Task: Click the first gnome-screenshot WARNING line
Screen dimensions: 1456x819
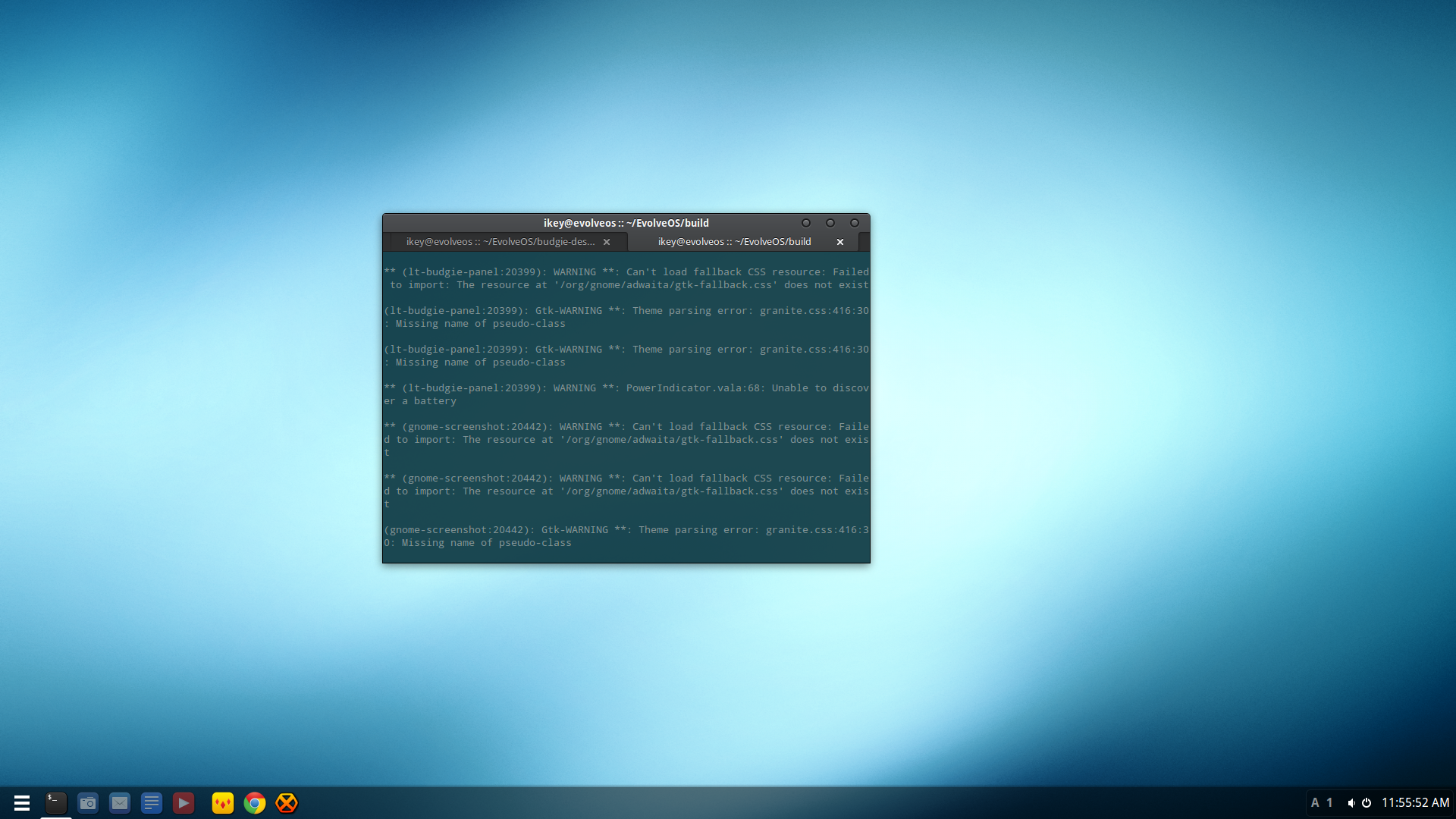Action: [x=626, y=427]
